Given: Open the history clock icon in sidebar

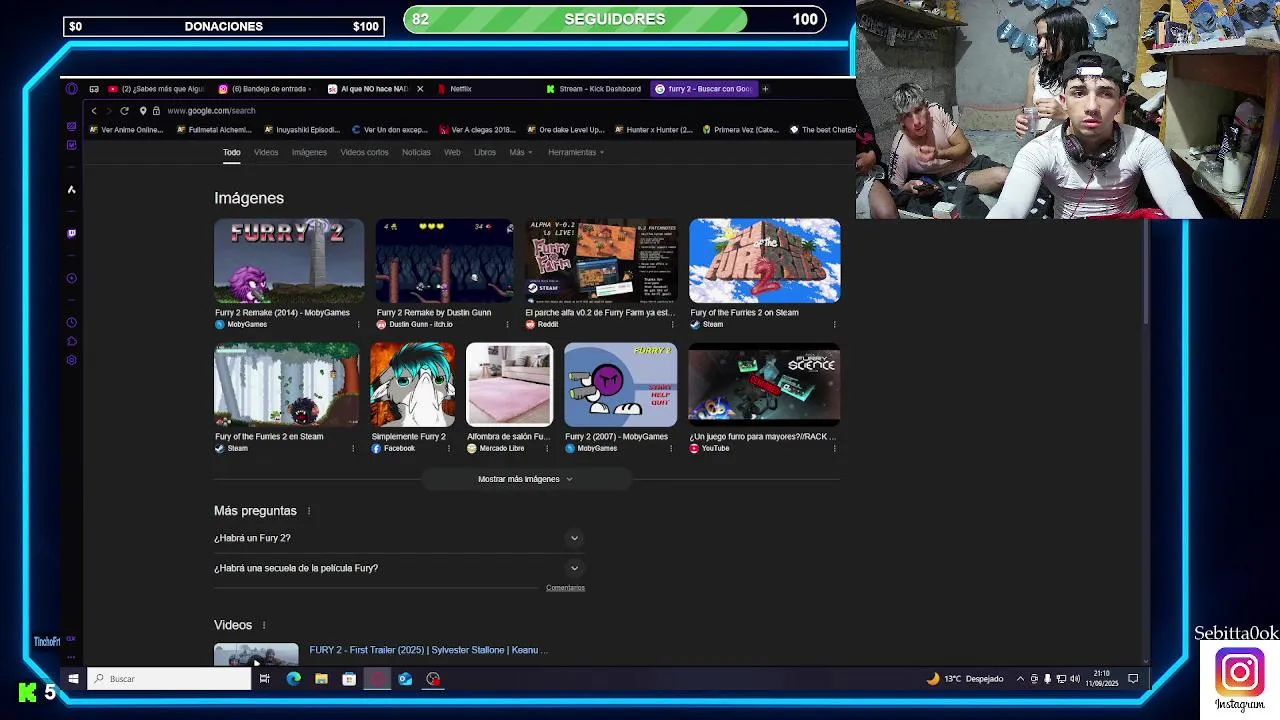Looking at the screenshot, I should point(71,322).
